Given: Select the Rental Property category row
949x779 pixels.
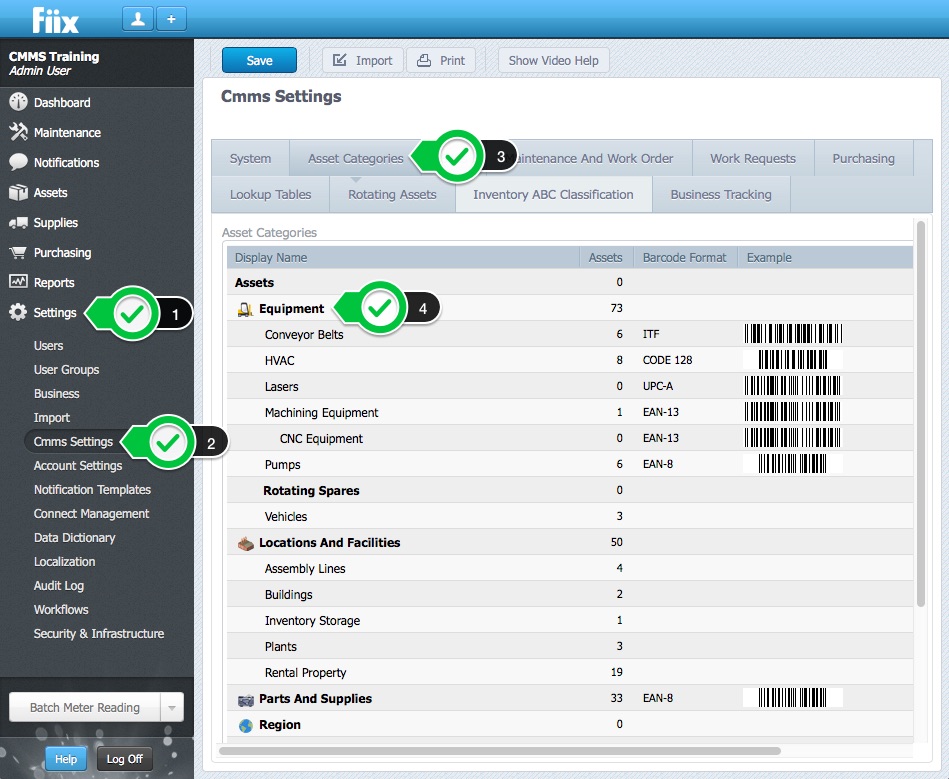Looking at the screenshot, I should point(570,672).
